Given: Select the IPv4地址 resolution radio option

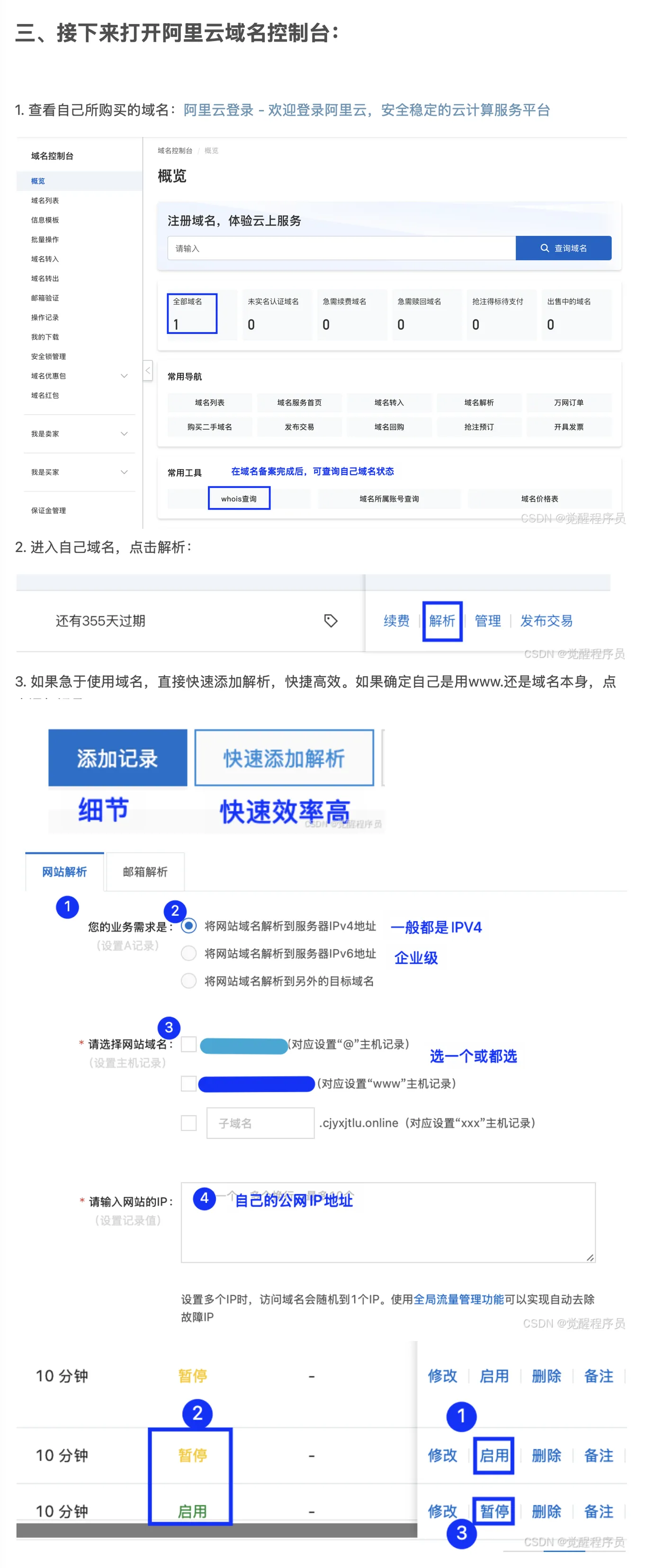Looking at the screenshot, I should tap(189, 925).
